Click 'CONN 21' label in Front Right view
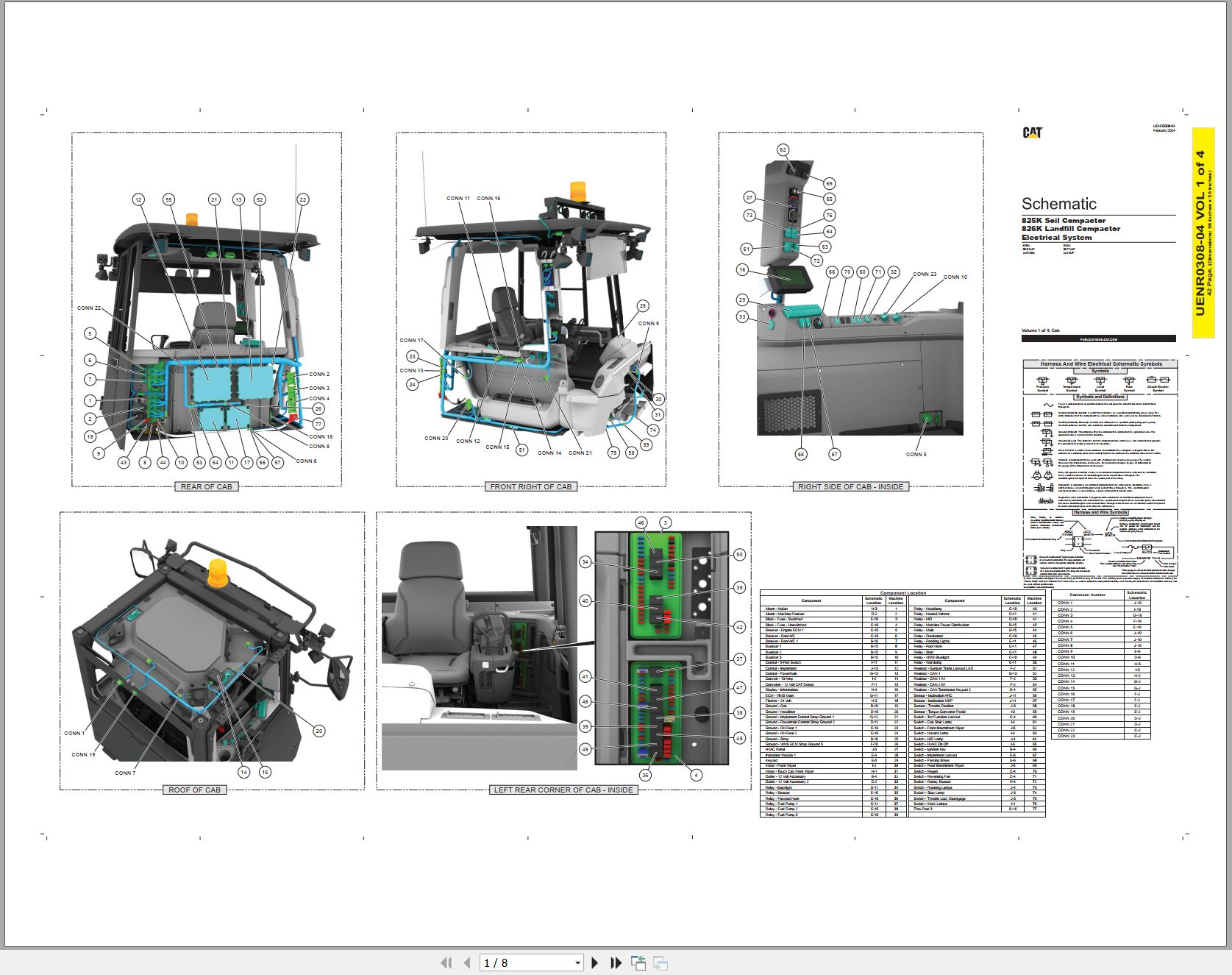Image resolution: width=1232 pixels, height=975 pixels. [x=580, y=453]
